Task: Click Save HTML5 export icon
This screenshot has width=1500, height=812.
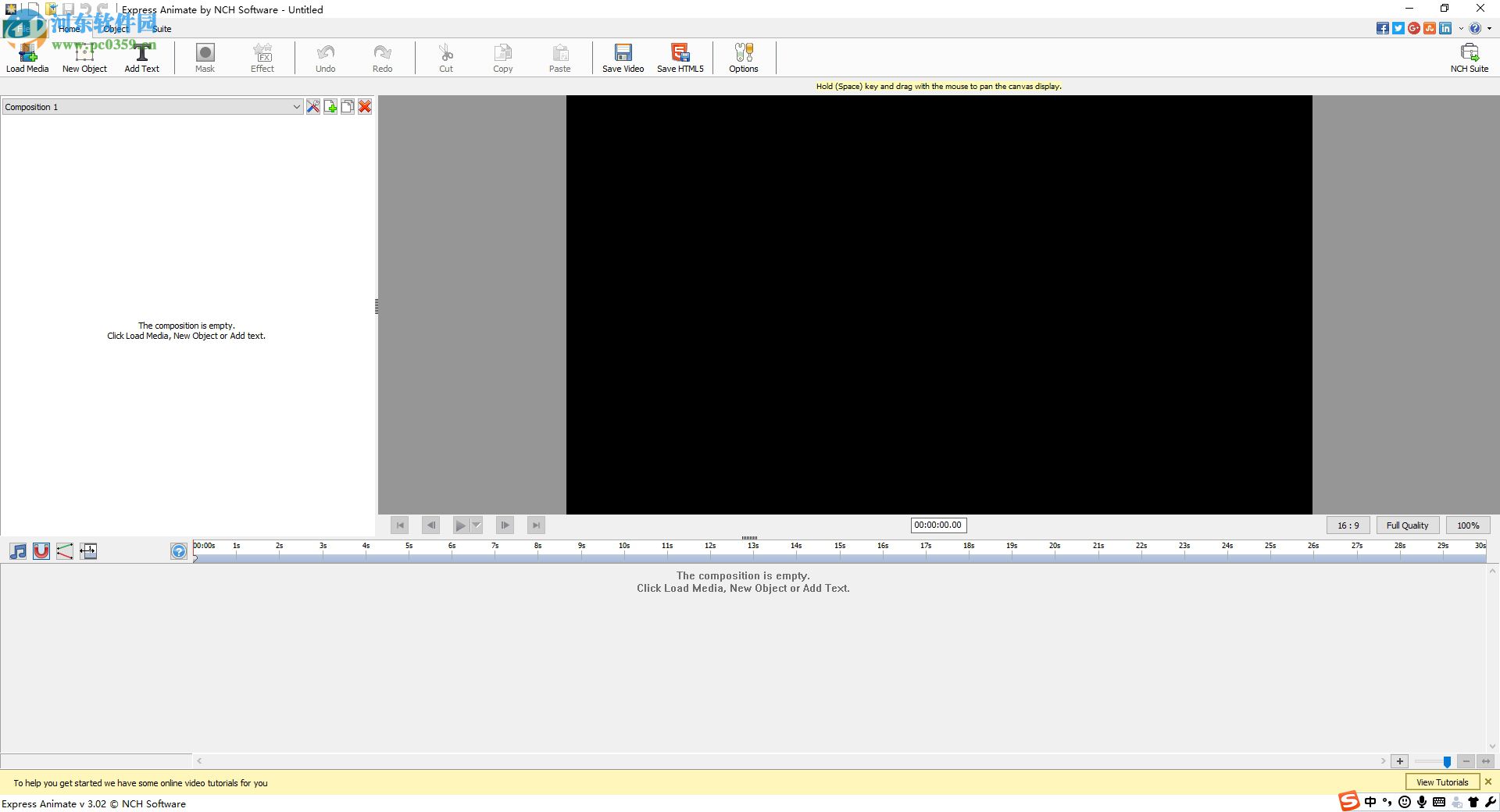Action: click(680, 58)
